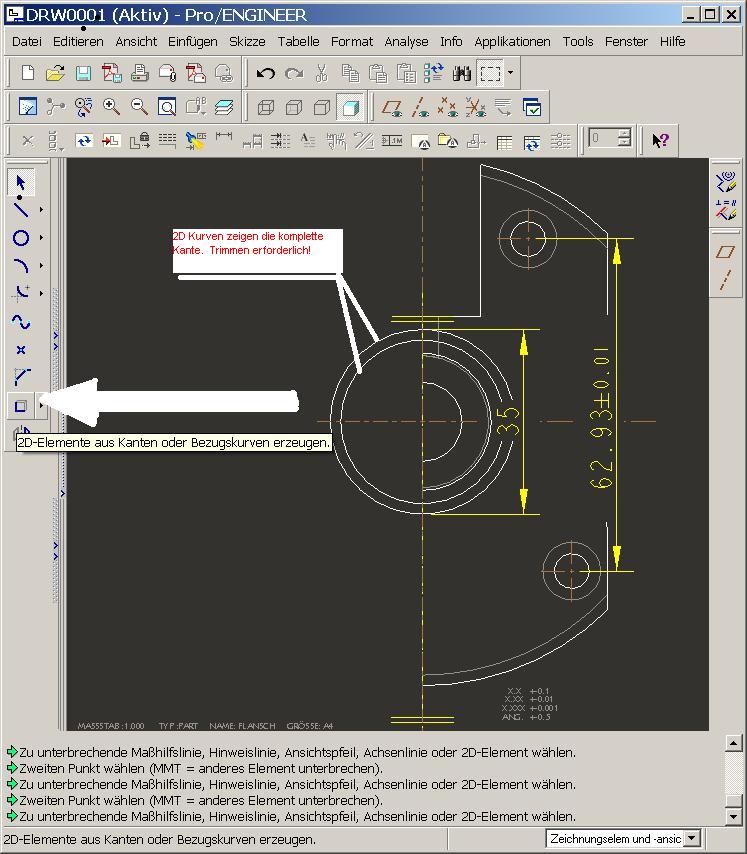The image size is (747, 854).
Task: Undo the last action
Action: pos(266,73)
